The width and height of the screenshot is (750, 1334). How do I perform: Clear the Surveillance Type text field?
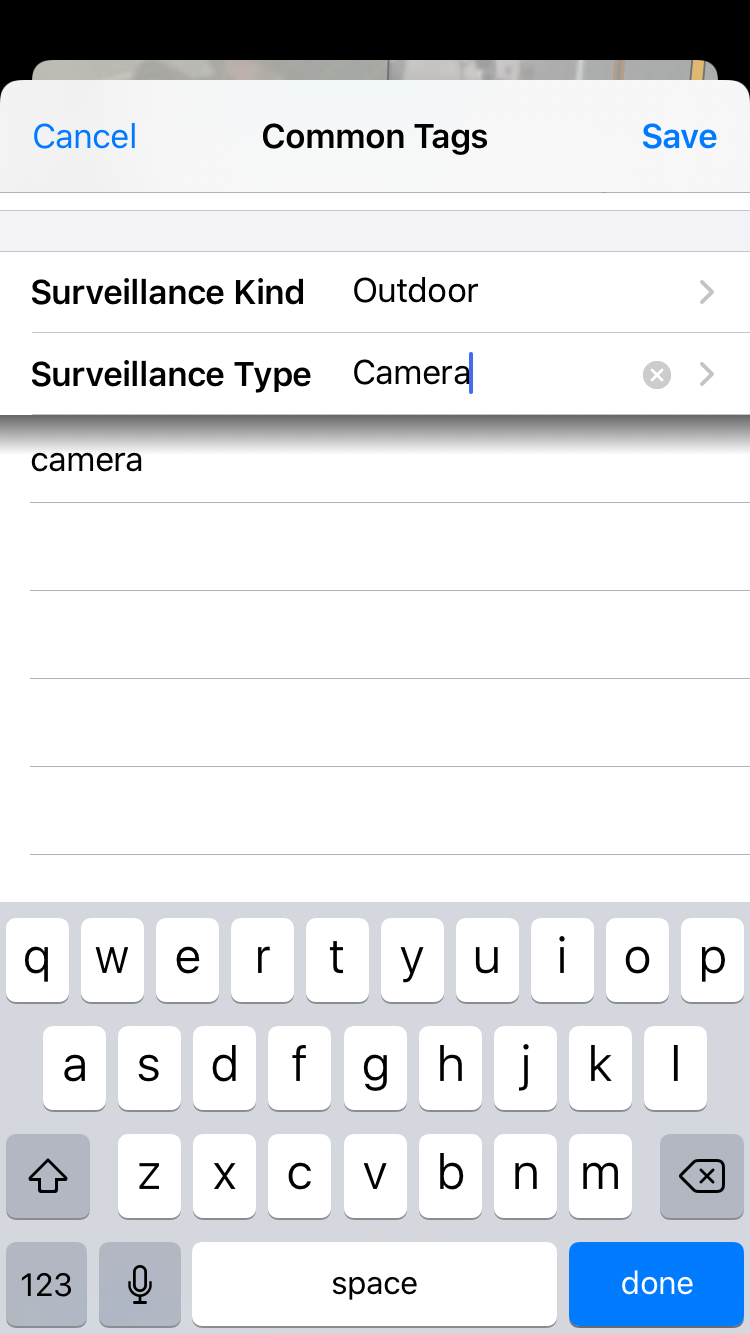(656, 375)
